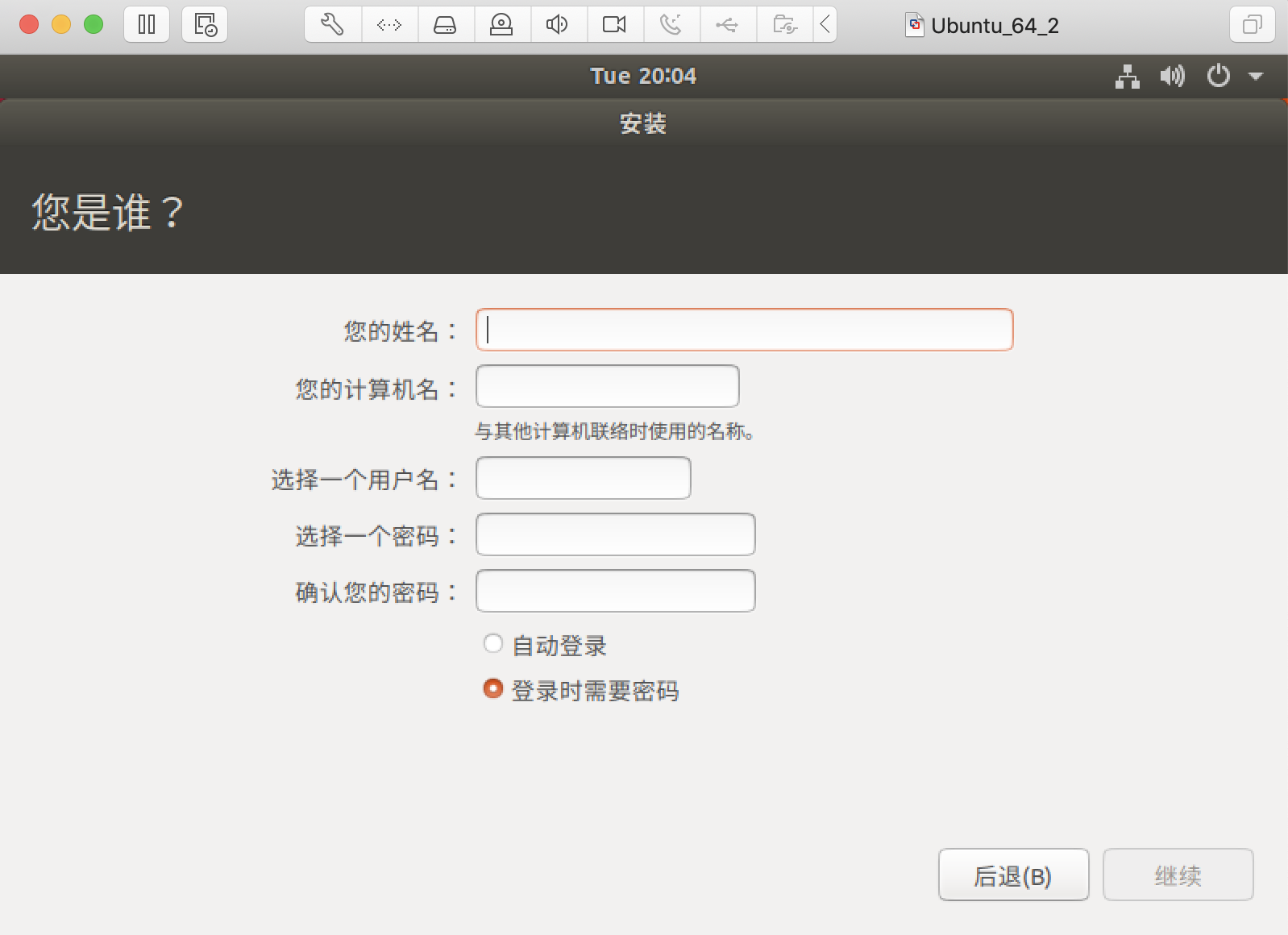Click the 选择一个用户名 input field
Image resolution: width=1288 pixels, height=935 pixels.
[x=584, y=478]
